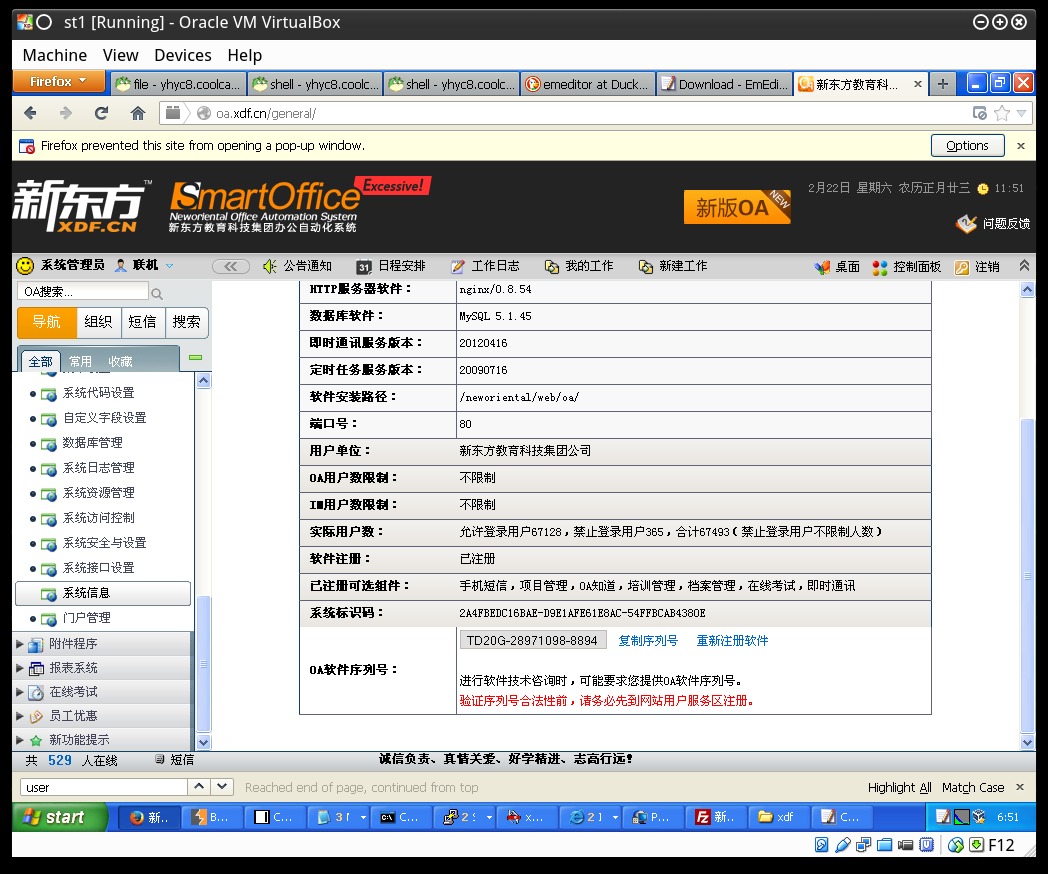Switch to the 搜索 sidebar tab
Image resolution: width=1048 pixels, height=874 pixels.
pyautogui.click(x=186, y=322)
